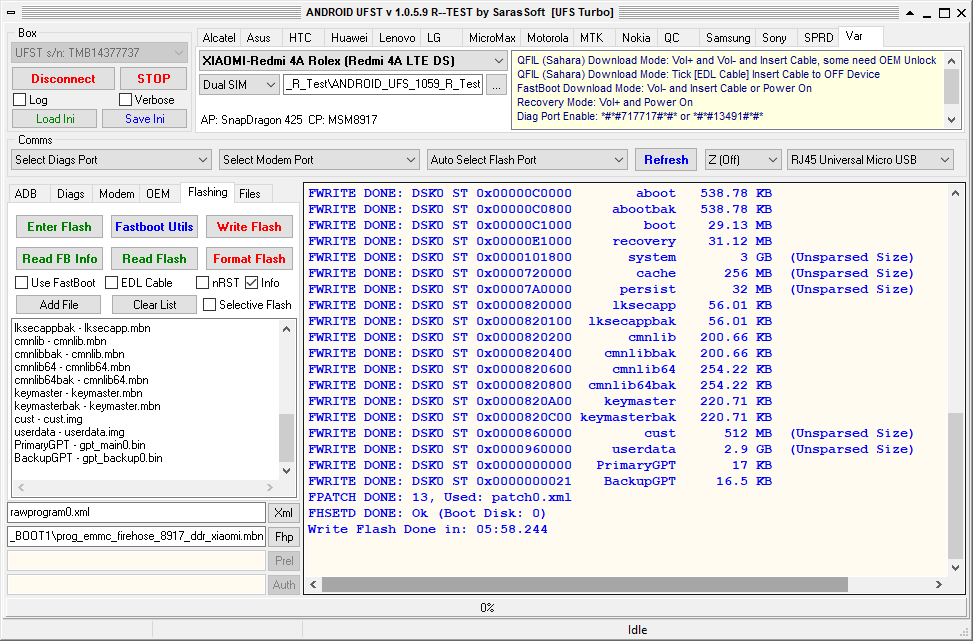This screenshot has width=973, height=641.
Task: Click the Format Flash button
Action: click(x=249, y=259)
